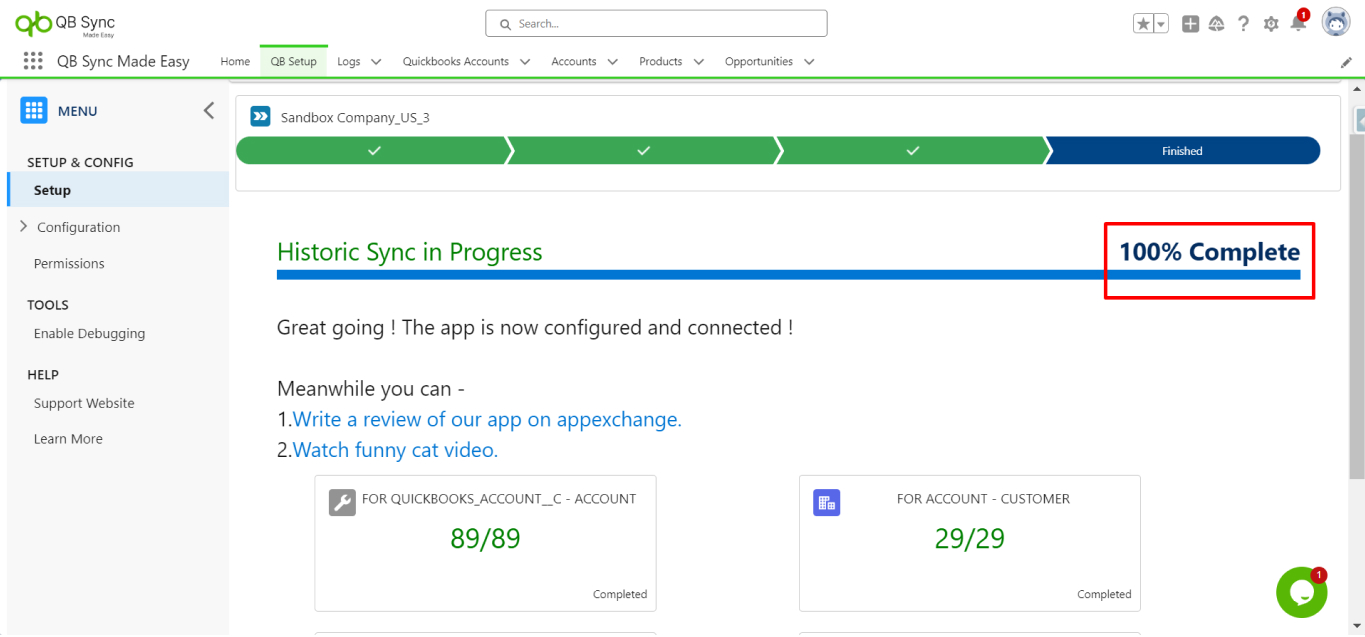Expand the Opportunities tab dropdown chevron
The image size is (1365, 637).
coord(808,62)
